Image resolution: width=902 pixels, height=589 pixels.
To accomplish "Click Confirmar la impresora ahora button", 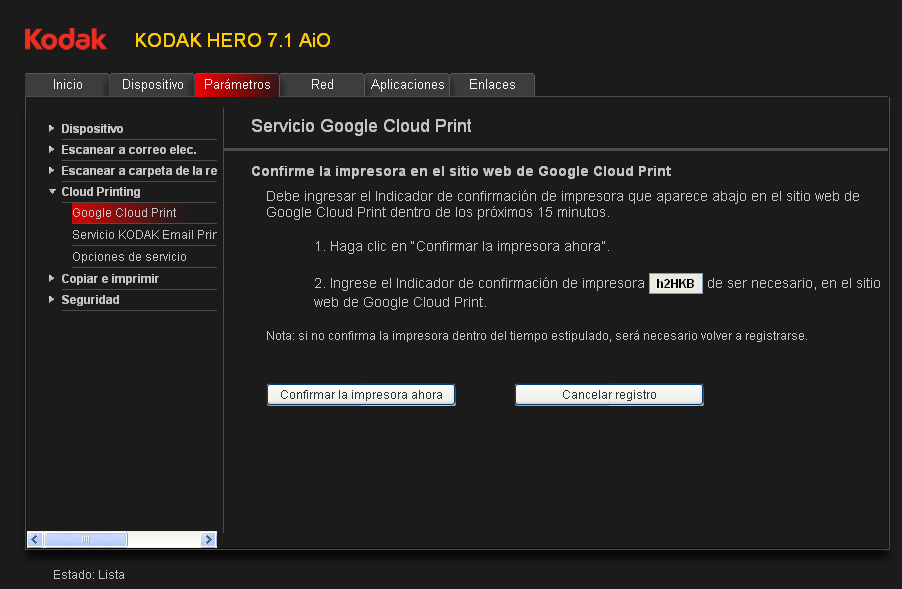I will (x=361, y=395).
